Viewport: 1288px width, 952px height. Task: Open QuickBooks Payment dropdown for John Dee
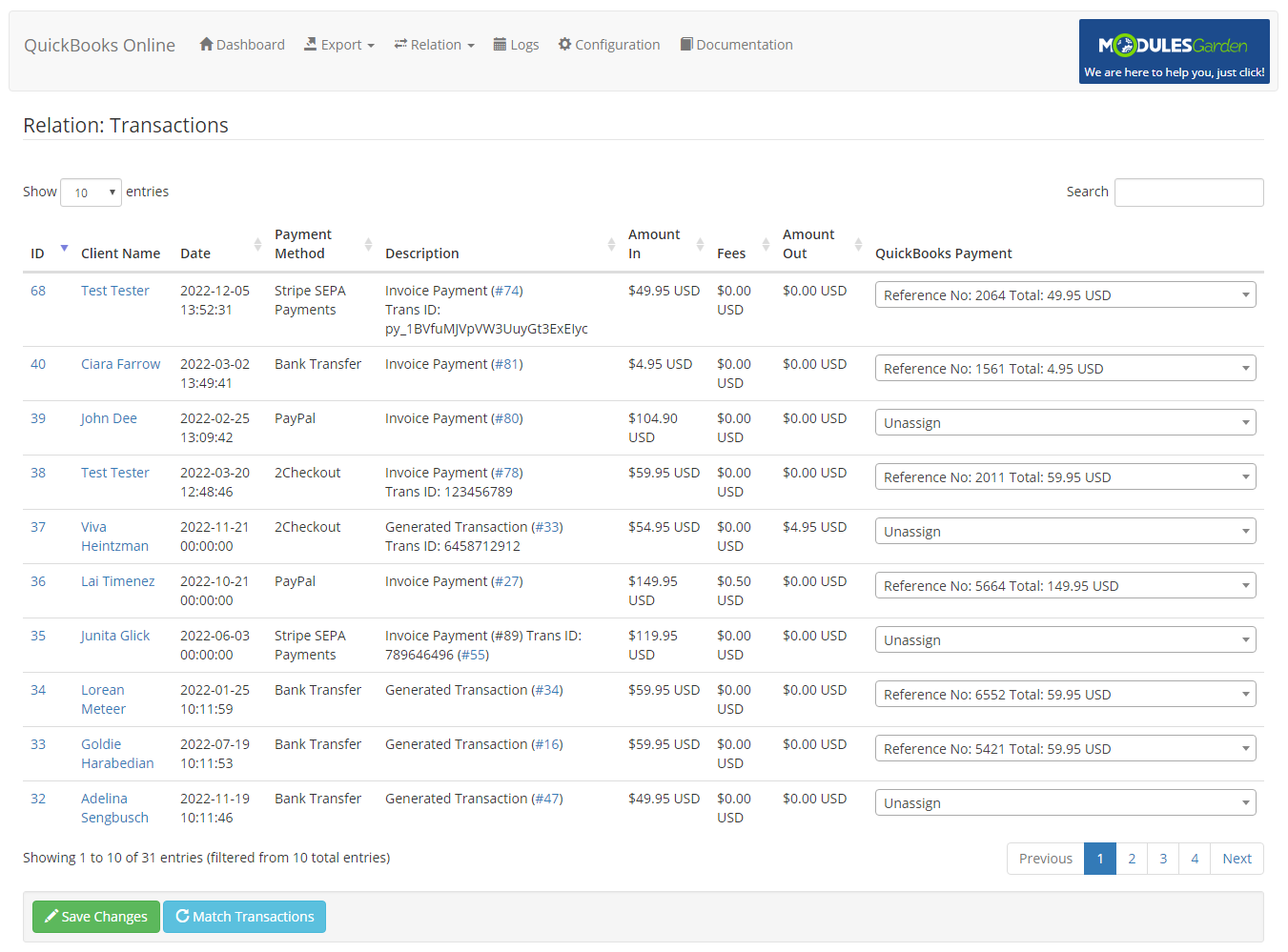point(1065,423)
